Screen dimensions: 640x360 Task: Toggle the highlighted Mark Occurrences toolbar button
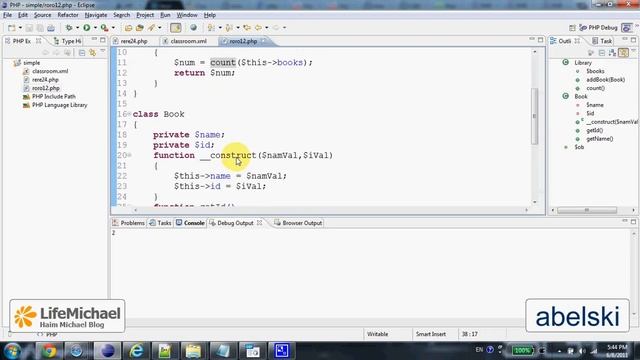click(176, 28)
